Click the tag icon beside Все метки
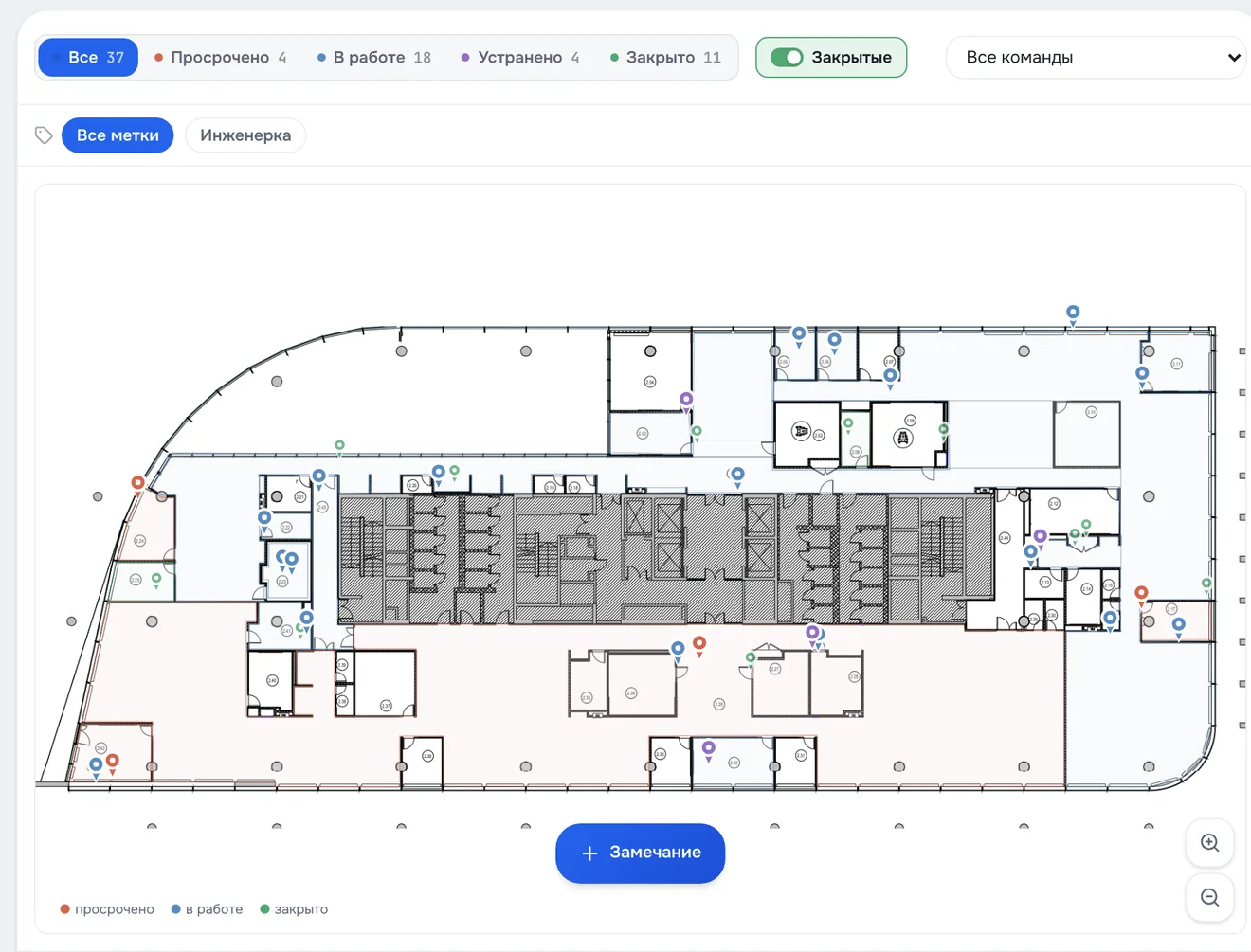The image size is (1251, 952). [x=44, y=135]
